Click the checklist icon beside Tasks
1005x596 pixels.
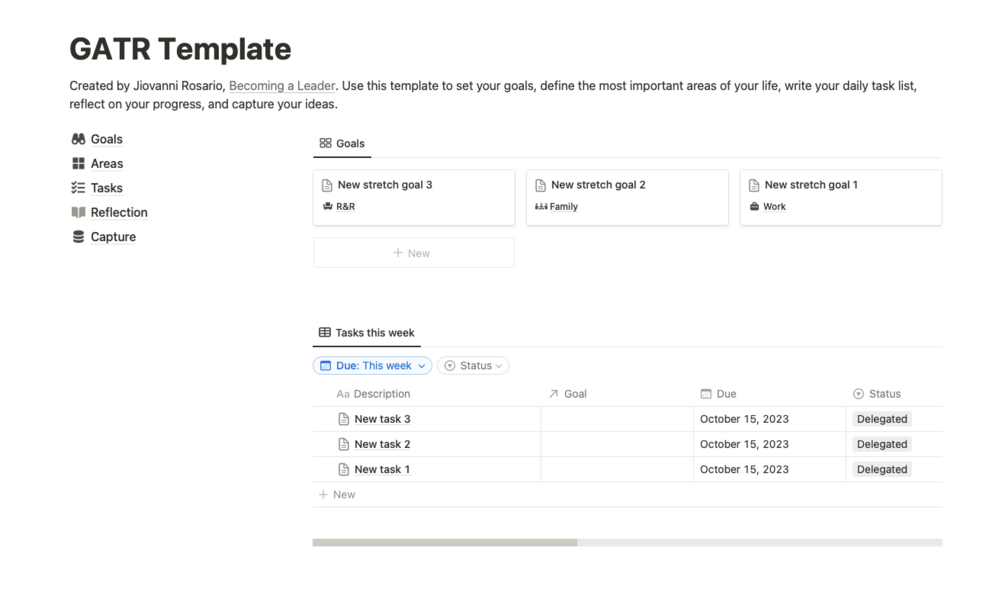78,188
